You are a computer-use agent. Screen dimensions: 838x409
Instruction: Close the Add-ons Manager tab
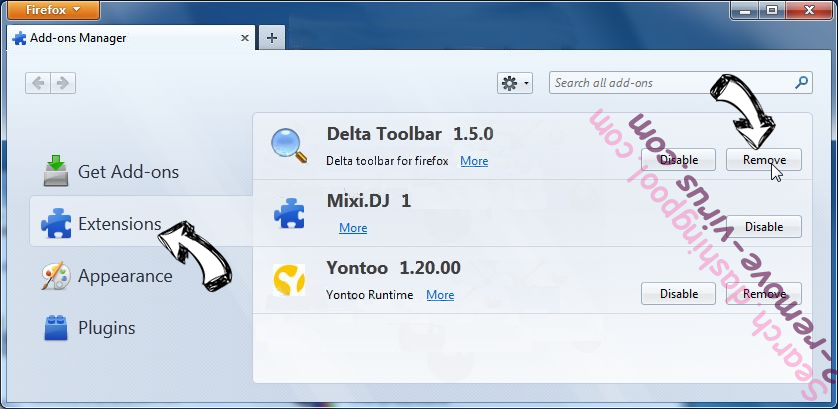tap(245, 38)
